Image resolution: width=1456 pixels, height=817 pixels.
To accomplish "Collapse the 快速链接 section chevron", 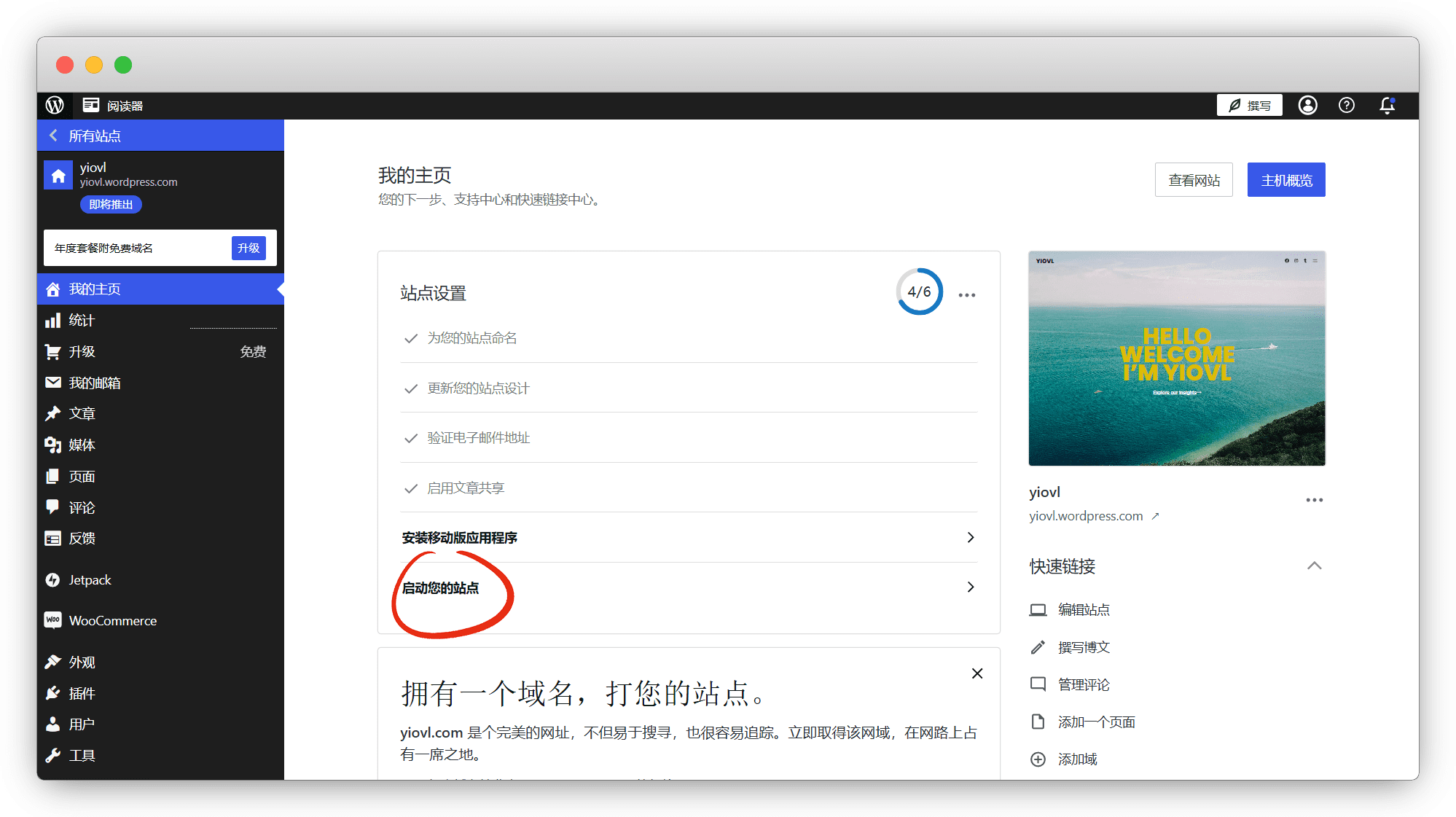I will (1314, 566).
